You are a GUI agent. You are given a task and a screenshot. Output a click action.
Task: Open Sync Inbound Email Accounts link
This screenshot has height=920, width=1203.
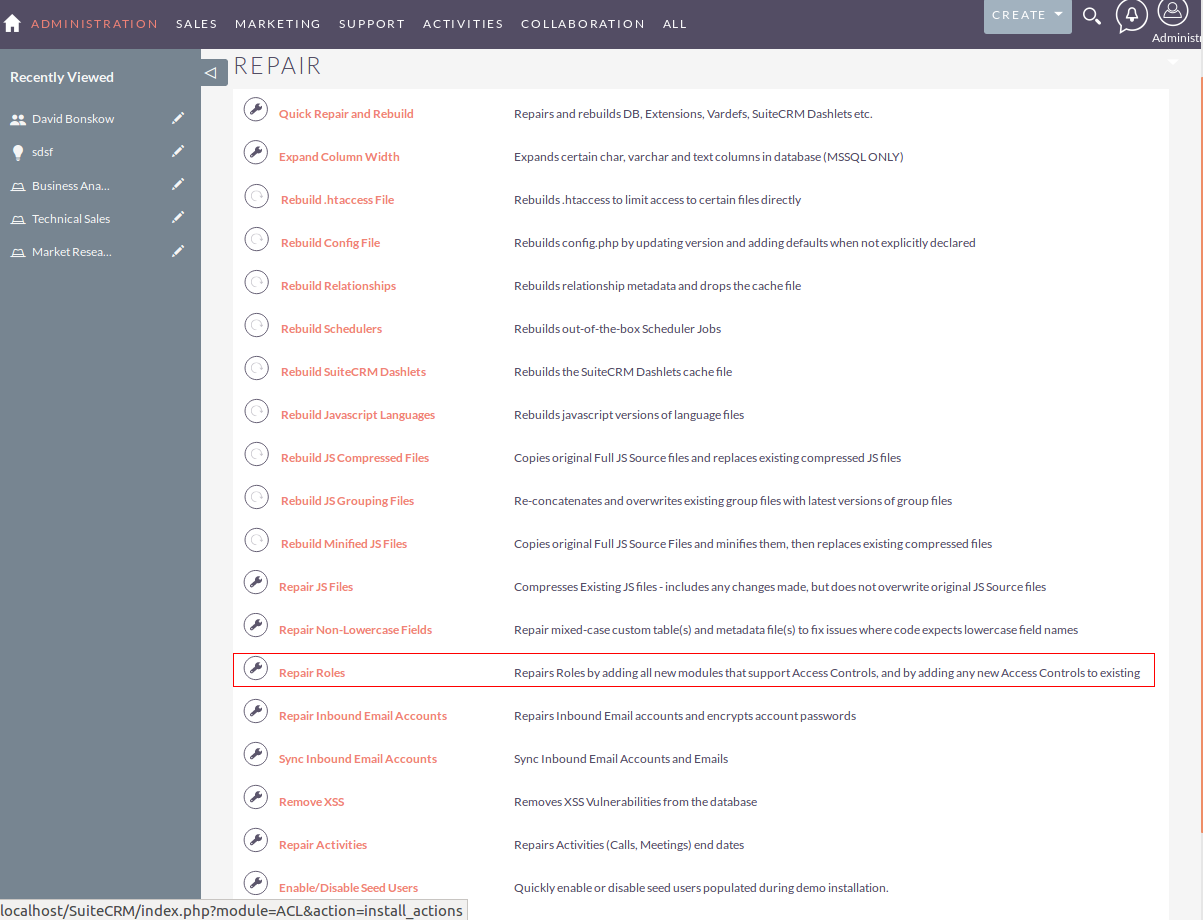[x=358, y=759]
